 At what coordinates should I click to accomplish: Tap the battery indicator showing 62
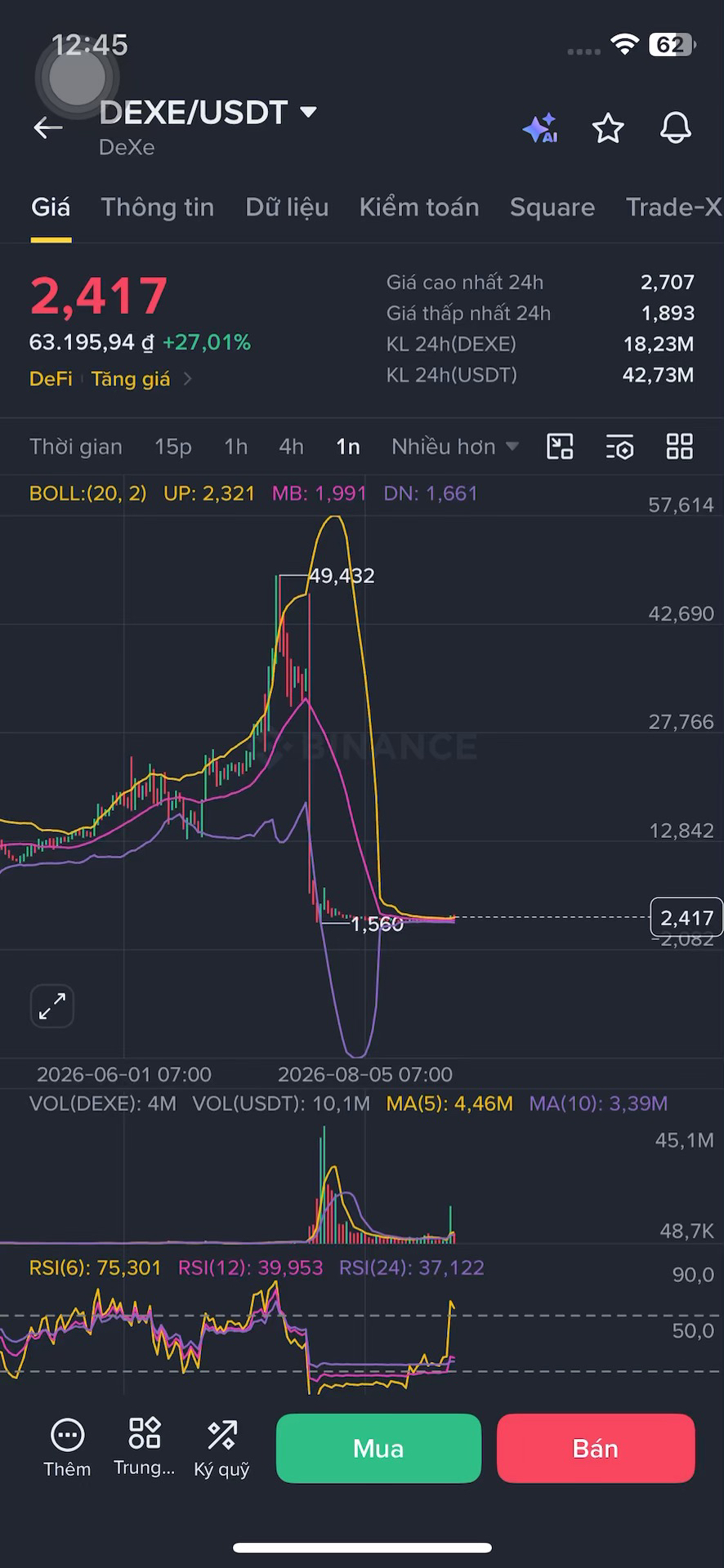(672, 45)
